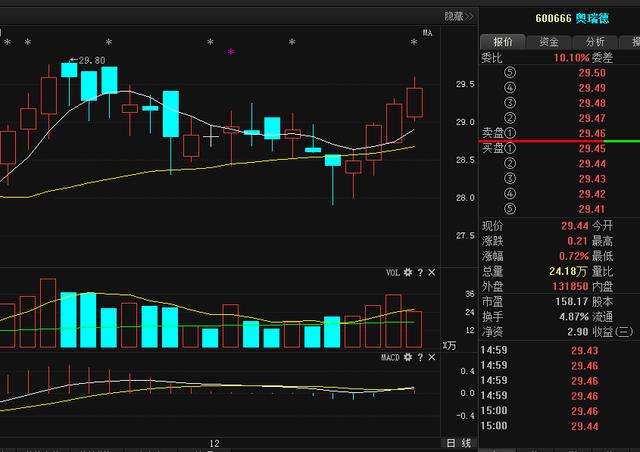This screenshot has height=452, width=640.
Task: Switch to the 报价 tab
Action: (503, 42)
